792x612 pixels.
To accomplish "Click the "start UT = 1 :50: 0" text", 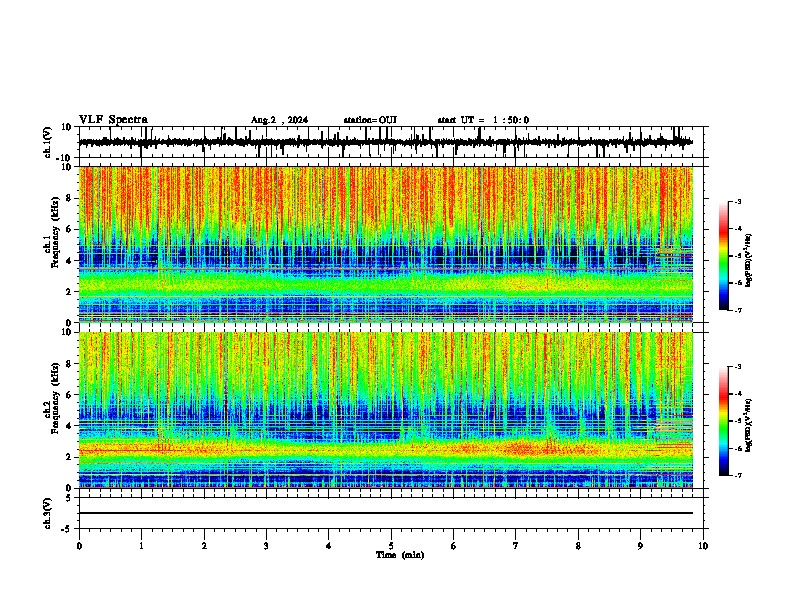I will pyautogui.click(x=483, y=120).
